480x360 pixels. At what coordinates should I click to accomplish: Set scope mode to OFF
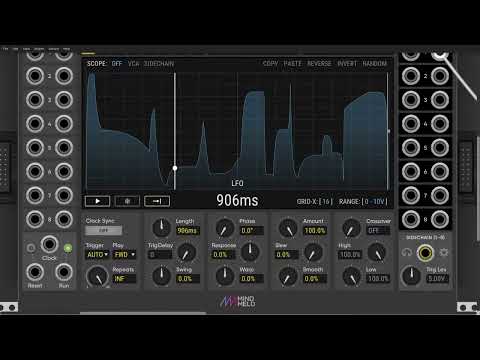click(x=117, y=63)
